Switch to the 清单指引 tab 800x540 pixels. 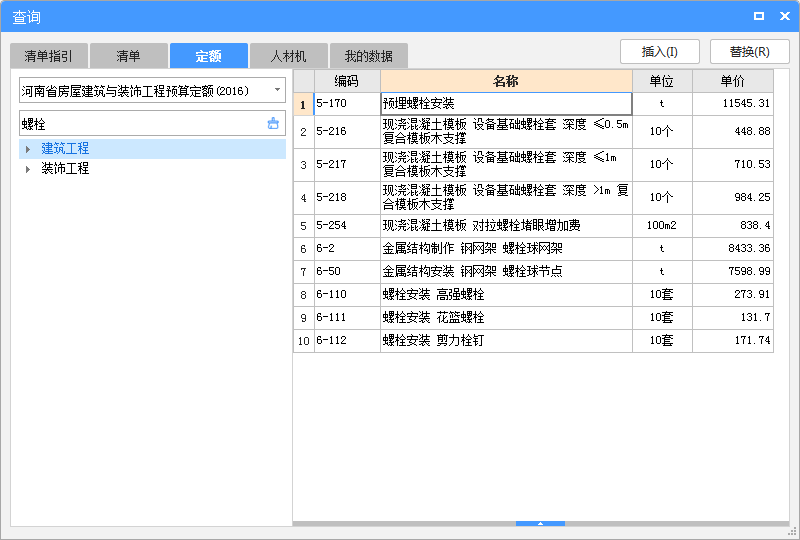tap(49, 56)
